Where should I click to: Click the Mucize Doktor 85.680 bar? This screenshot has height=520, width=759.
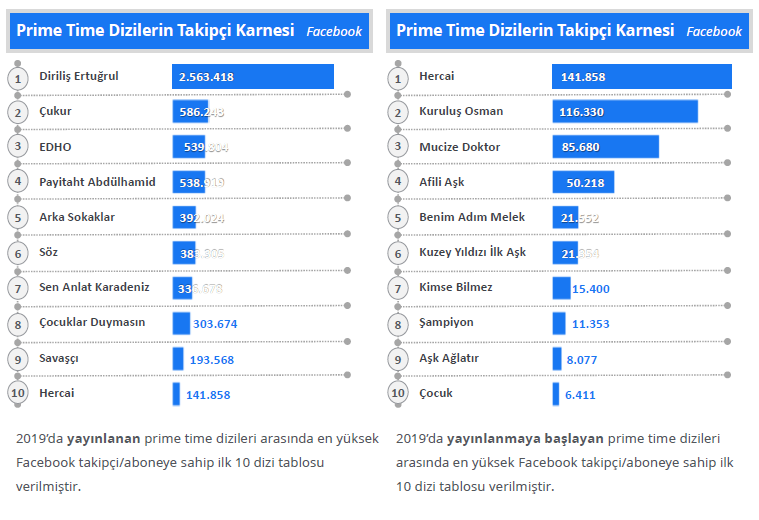pos(606,147)
